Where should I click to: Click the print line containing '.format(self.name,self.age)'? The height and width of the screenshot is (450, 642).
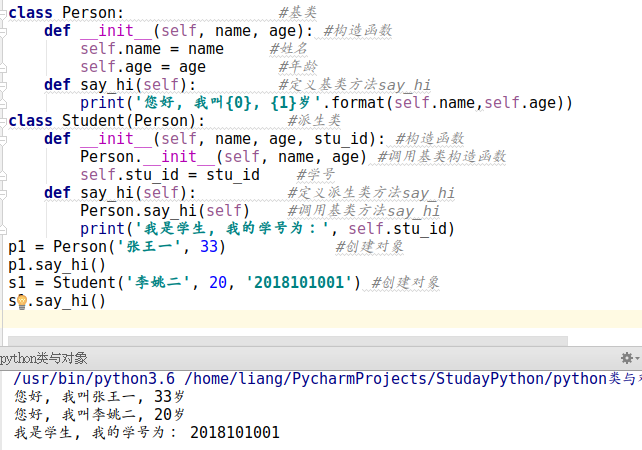pos(326,103)
